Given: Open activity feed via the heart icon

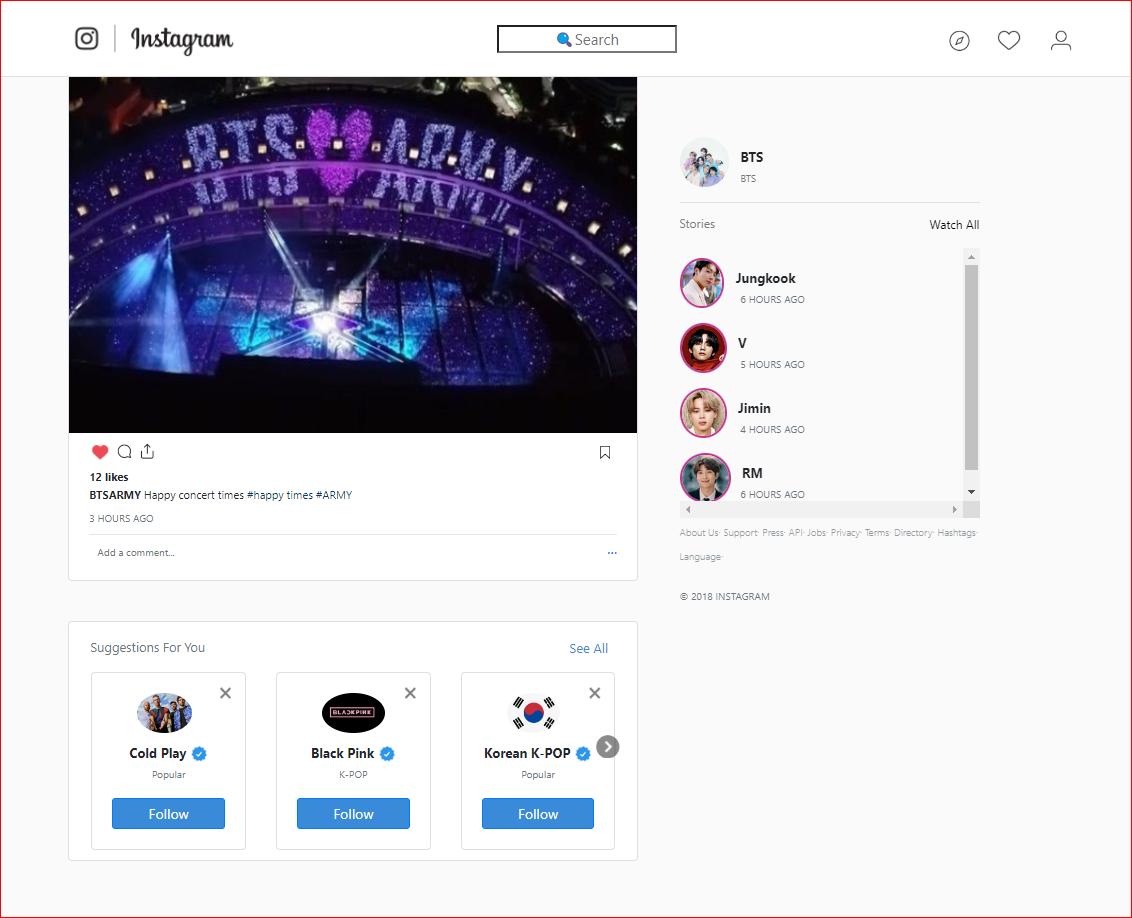Looking at the screenshot, I should point(1009,40).
